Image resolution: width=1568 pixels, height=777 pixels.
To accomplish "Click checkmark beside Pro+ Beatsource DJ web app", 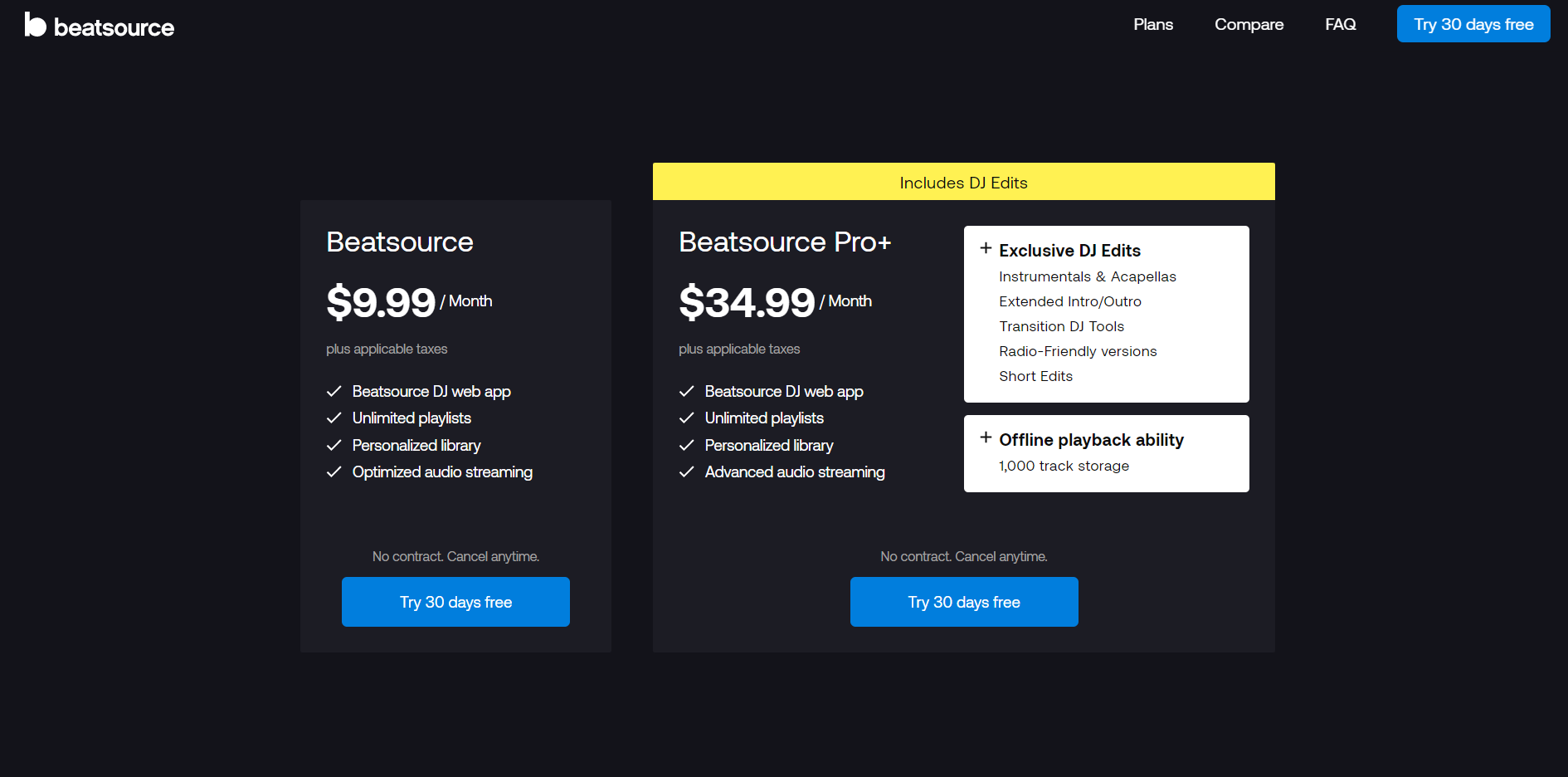I will pyautogui.click(x=687, y=392).
